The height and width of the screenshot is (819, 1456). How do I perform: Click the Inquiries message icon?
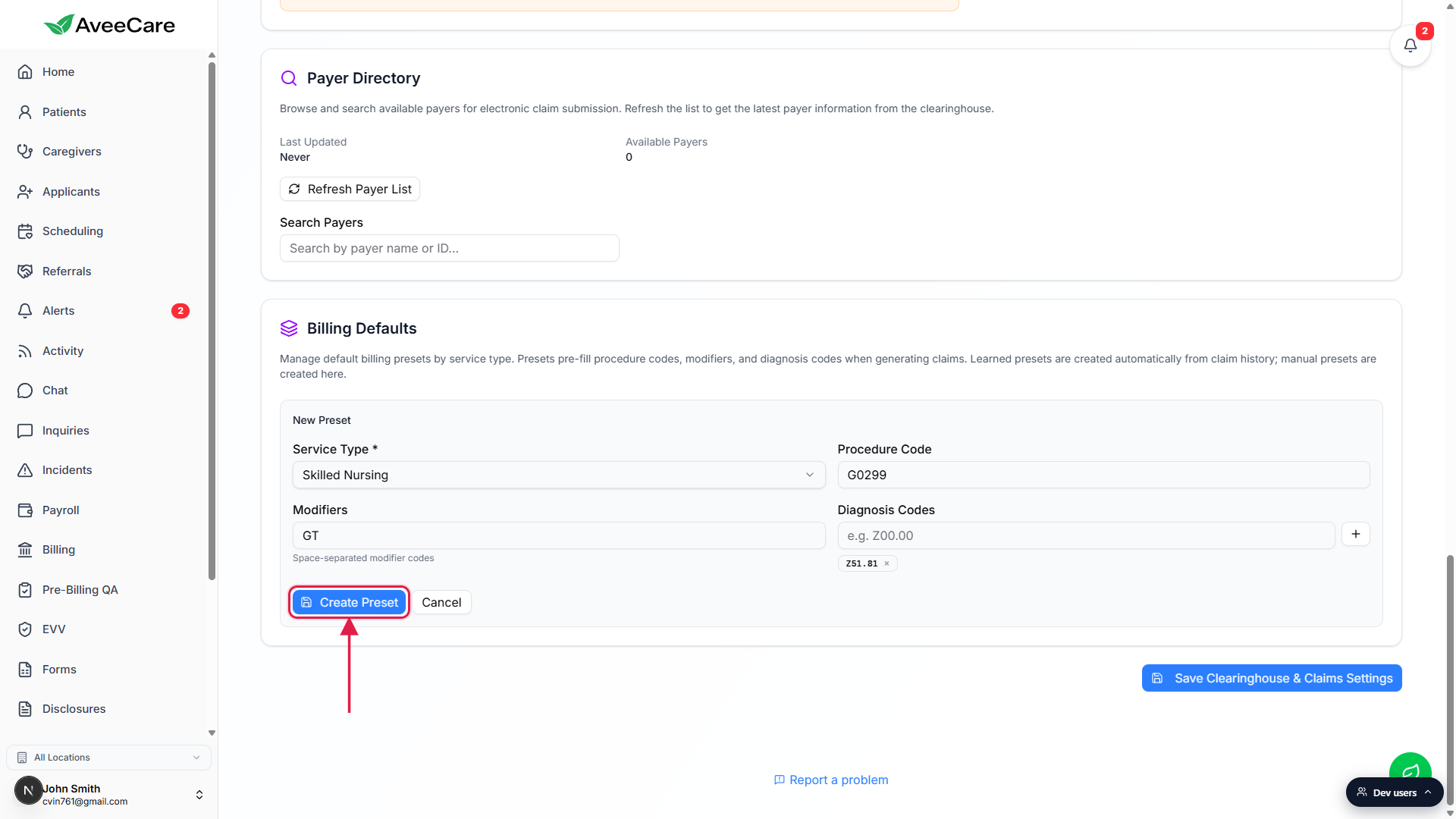25,431
